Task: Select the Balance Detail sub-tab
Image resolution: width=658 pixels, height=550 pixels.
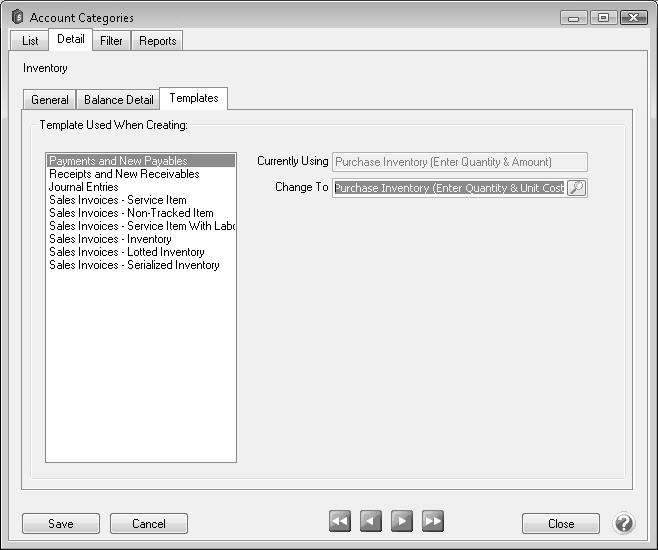Action: (x=119, y=100)
